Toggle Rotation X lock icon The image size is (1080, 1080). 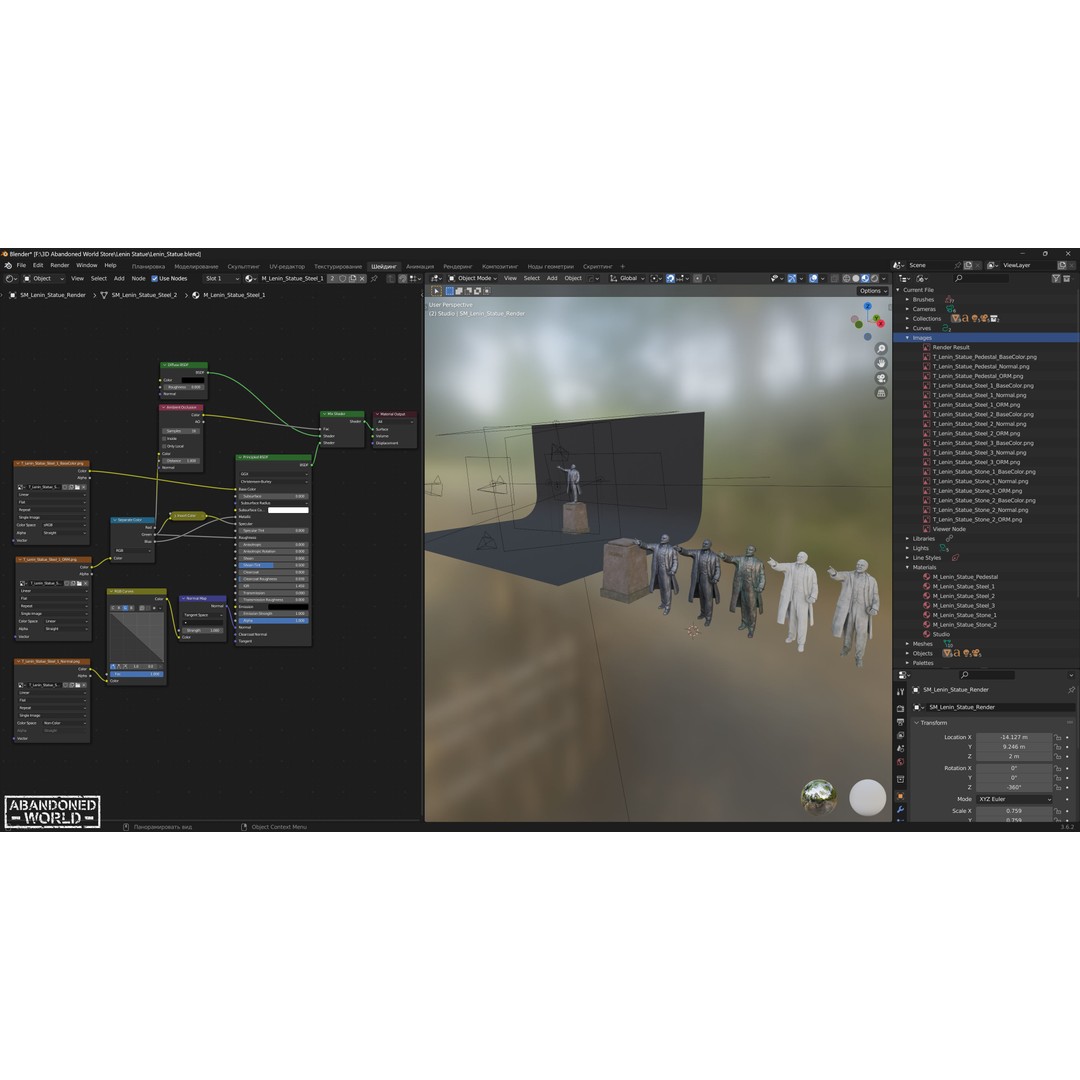[1058, 768]
